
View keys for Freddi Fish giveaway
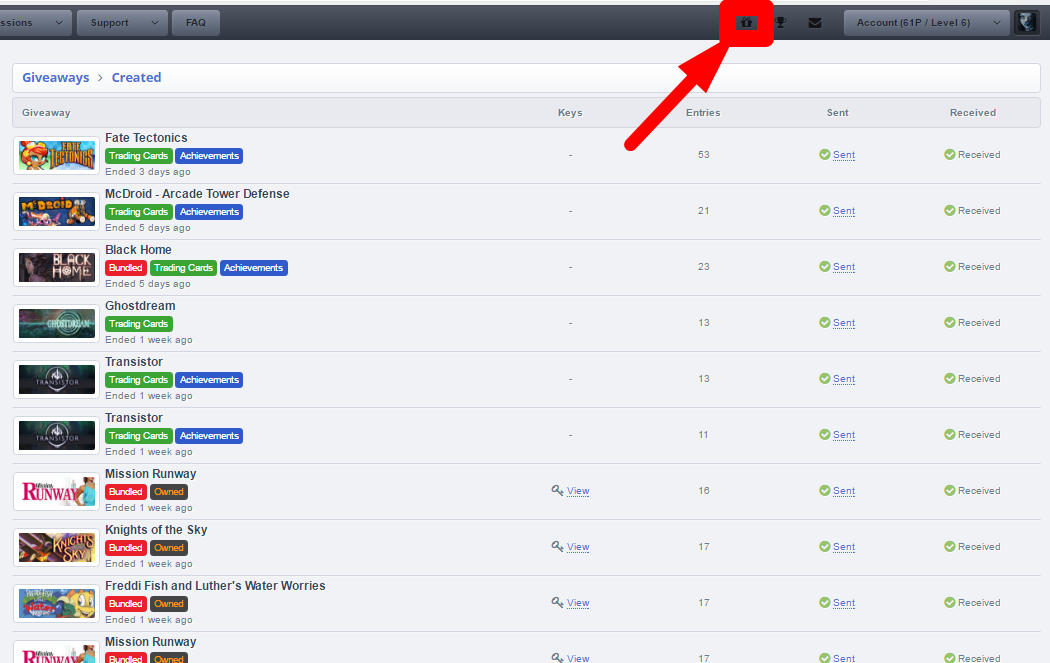pyautogui.click(x=578, y=603)
